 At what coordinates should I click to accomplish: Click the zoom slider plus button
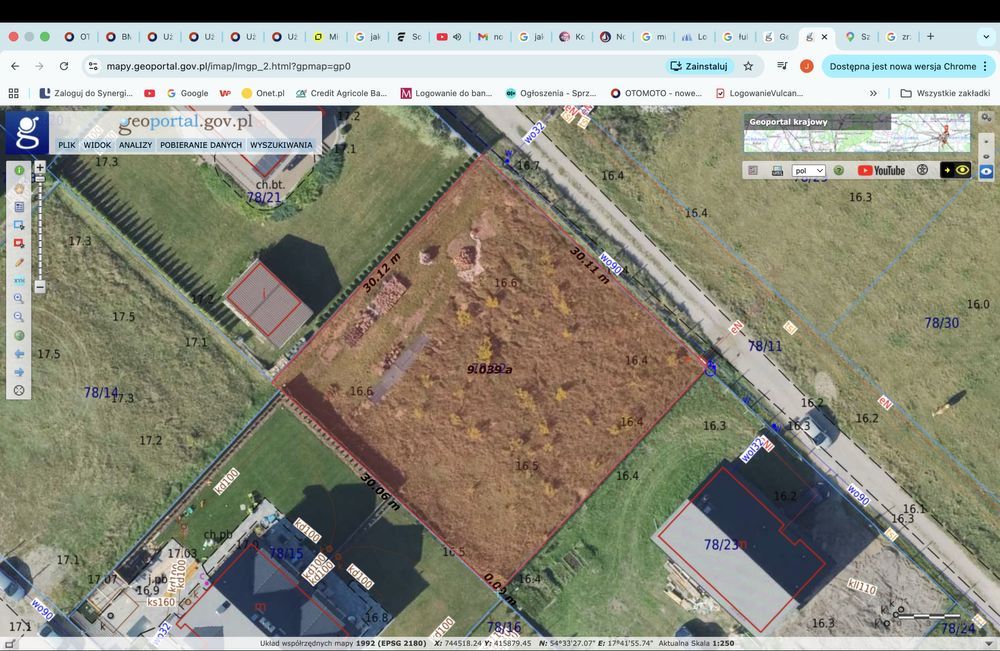pos(40,167)
